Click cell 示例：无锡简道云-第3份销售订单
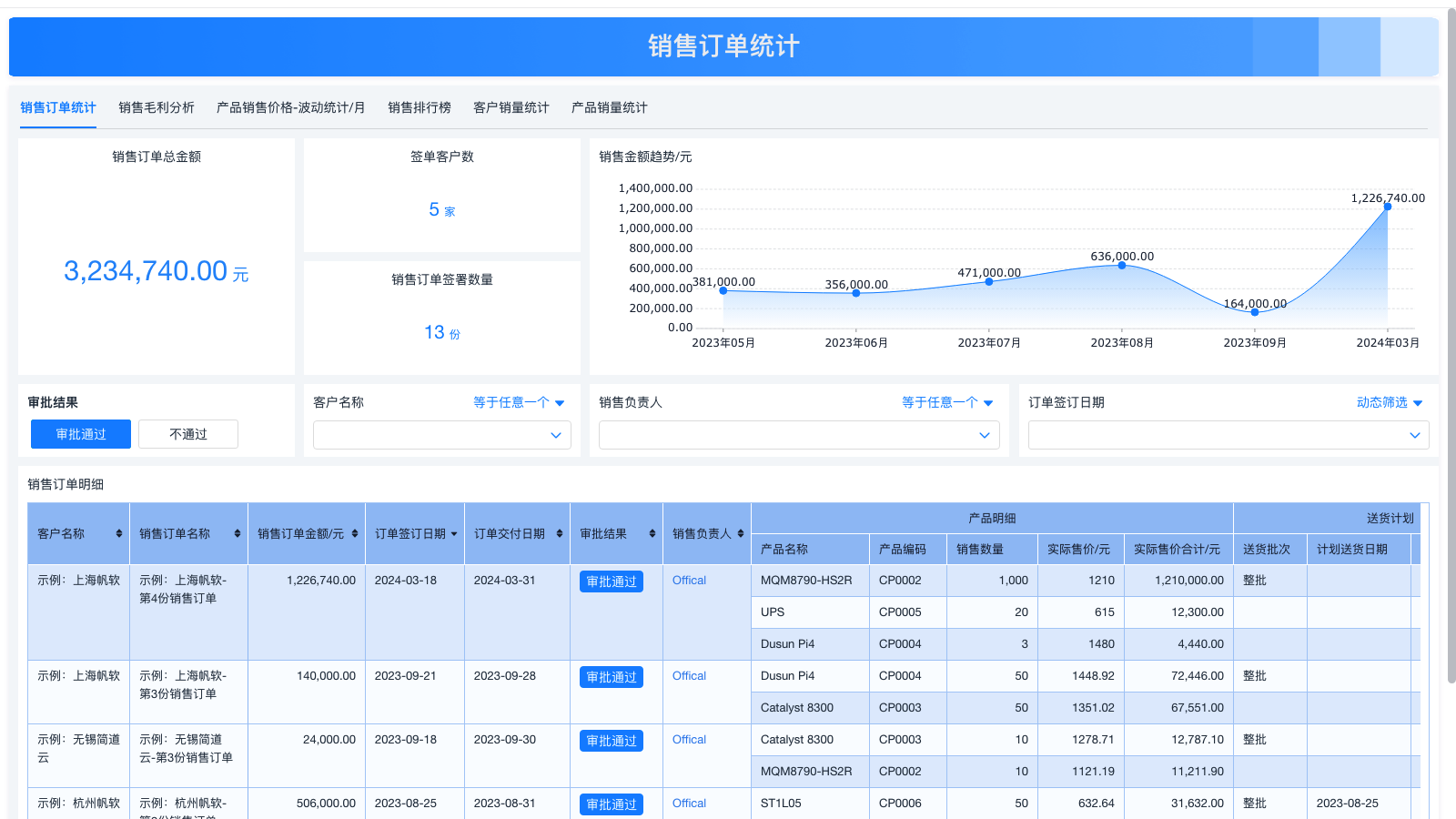 click(188, 756)
